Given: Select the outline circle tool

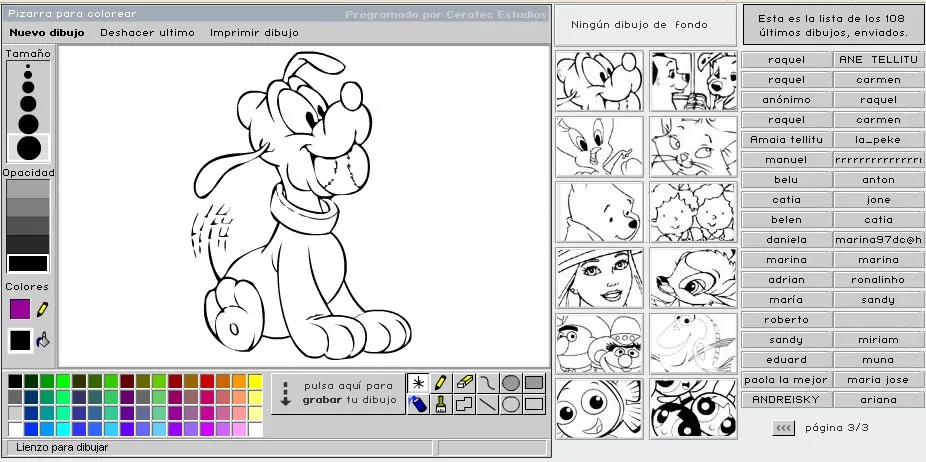Looking at the screenshot, I should pos(511,404).
